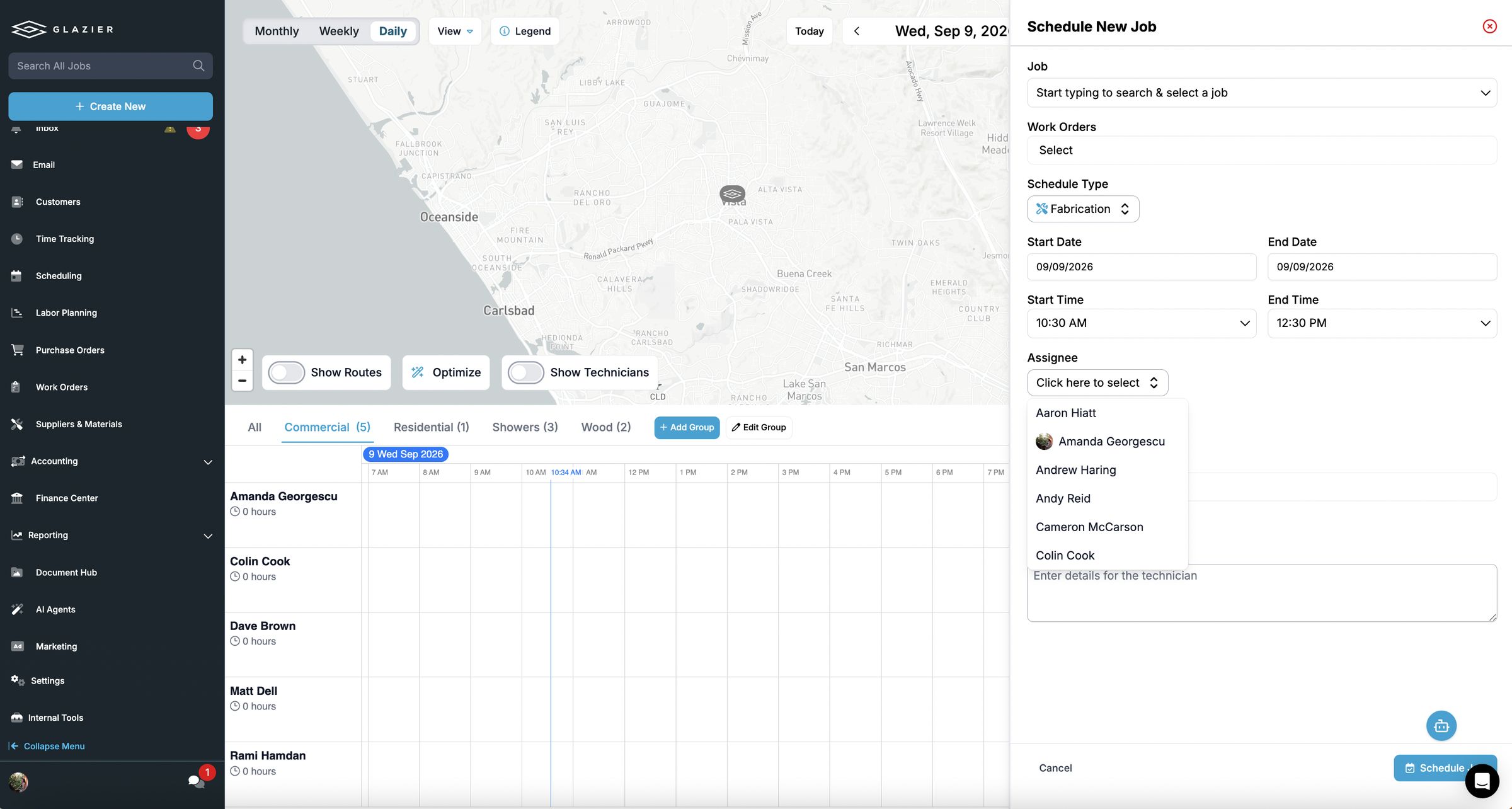This screenshot has width=1512, height=809.
Task: Open the AI Agents wand icon
Action: (17, 609)
